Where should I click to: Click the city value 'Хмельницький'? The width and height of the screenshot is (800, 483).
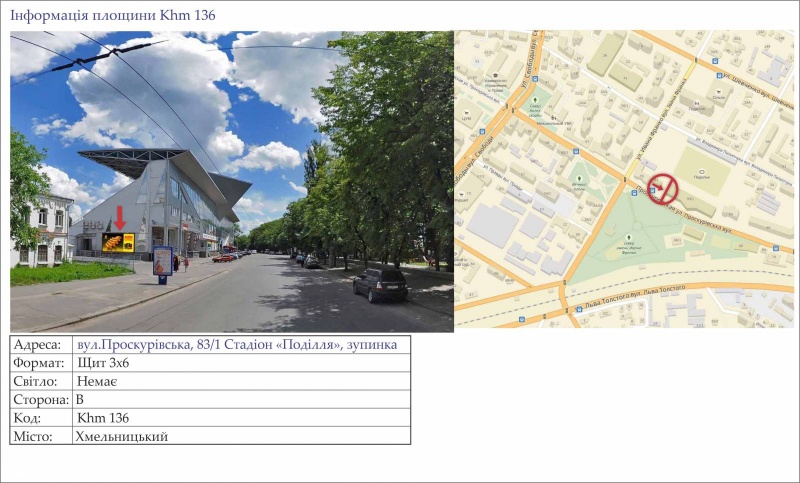pos(122,436)
